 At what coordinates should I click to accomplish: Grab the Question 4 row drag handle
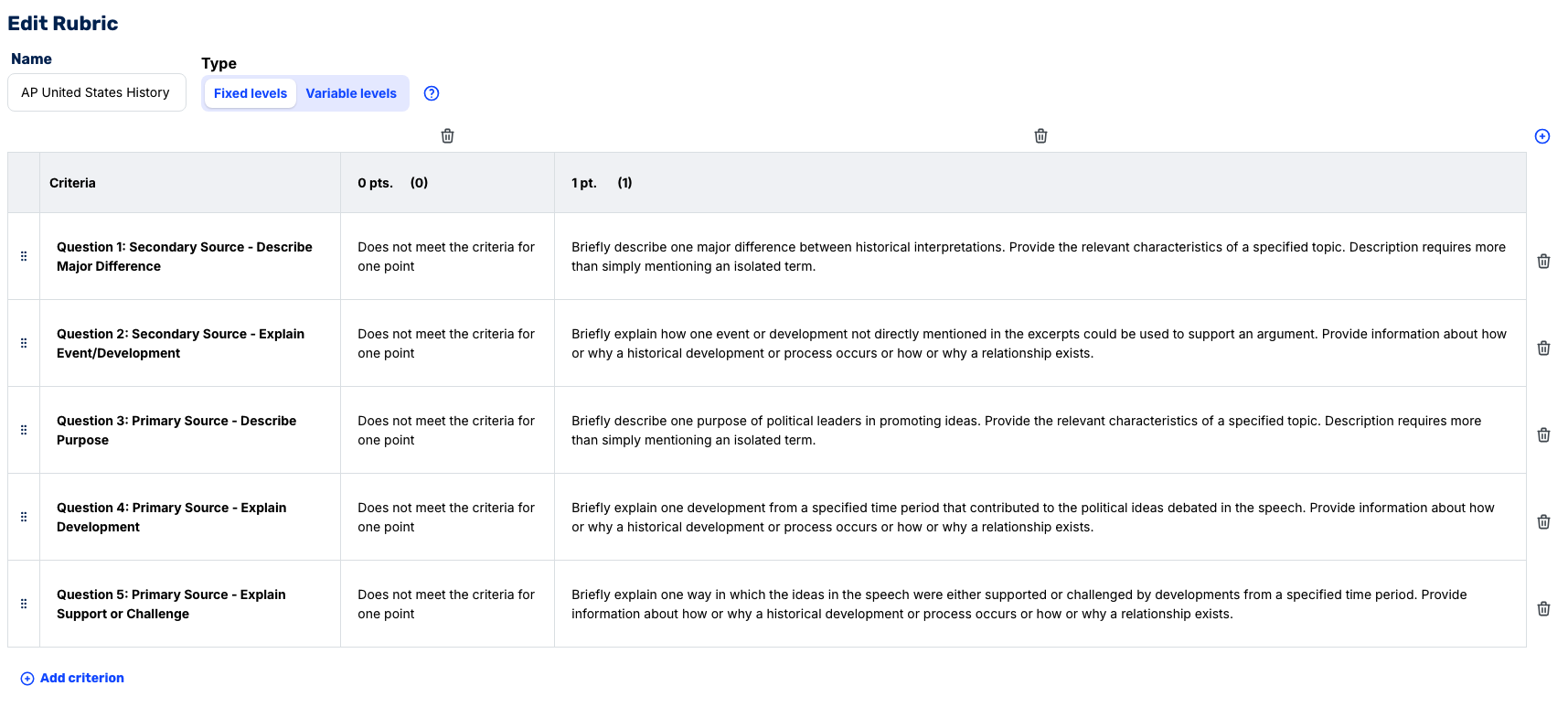pyautogui.click(x=24, y=517)
